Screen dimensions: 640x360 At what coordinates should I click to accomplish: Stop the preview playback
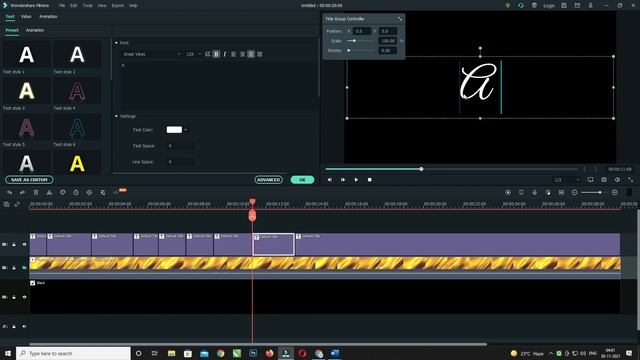[x=370, y=180]
